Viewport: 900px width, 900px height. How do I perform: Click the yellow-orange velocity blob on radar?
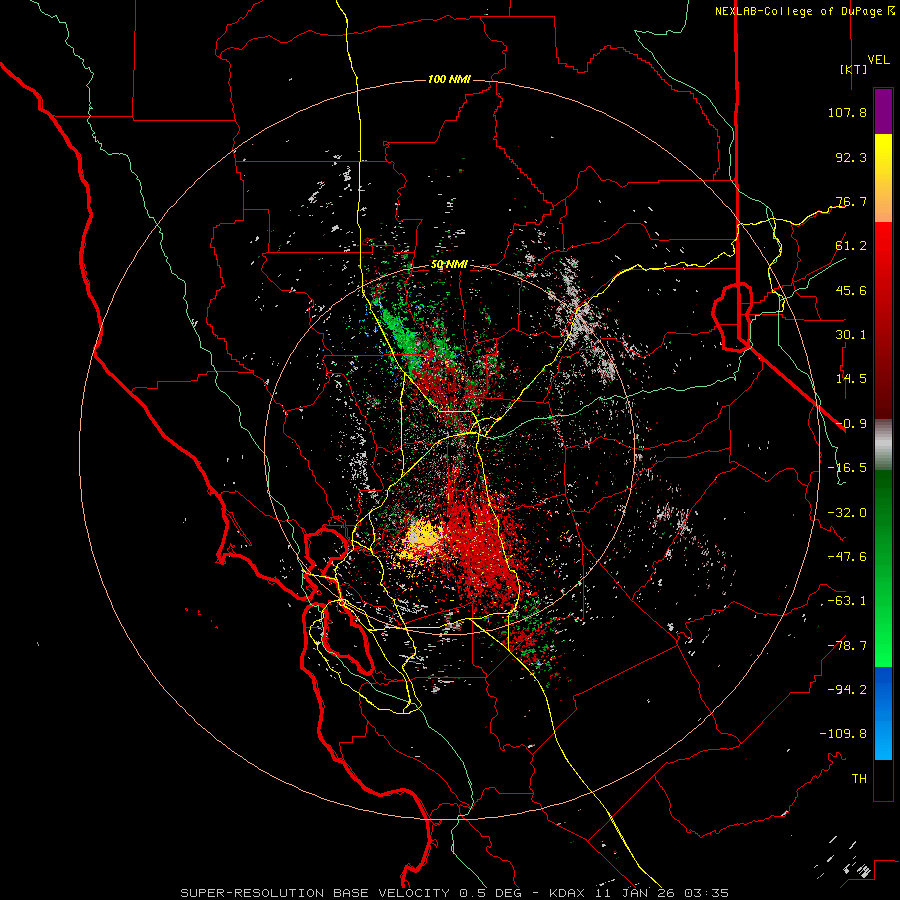423,536
